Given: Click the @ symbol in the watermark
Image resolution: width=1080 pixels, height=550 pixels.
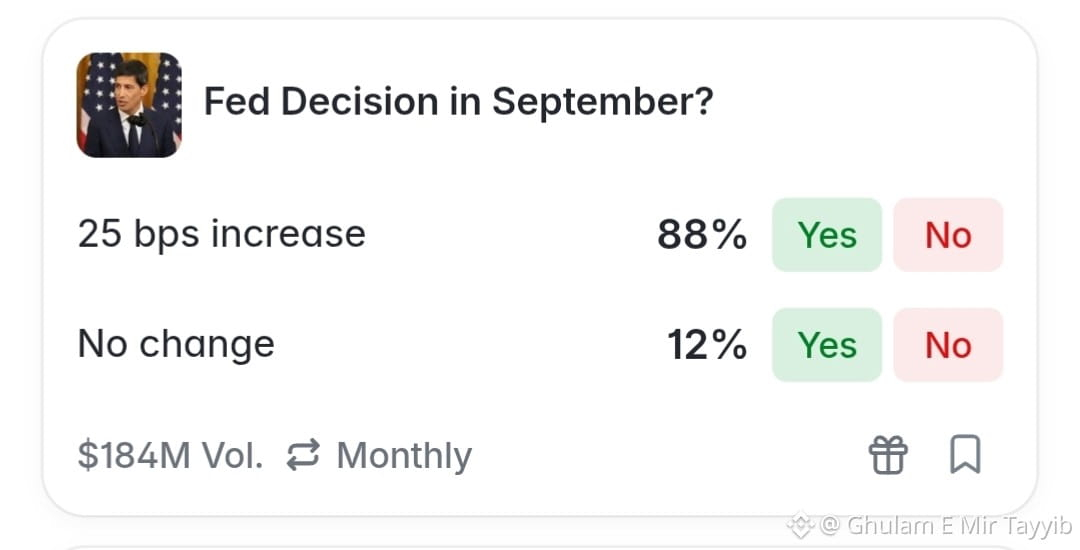Looking at the screenshot, I should (x=830, y=527).
